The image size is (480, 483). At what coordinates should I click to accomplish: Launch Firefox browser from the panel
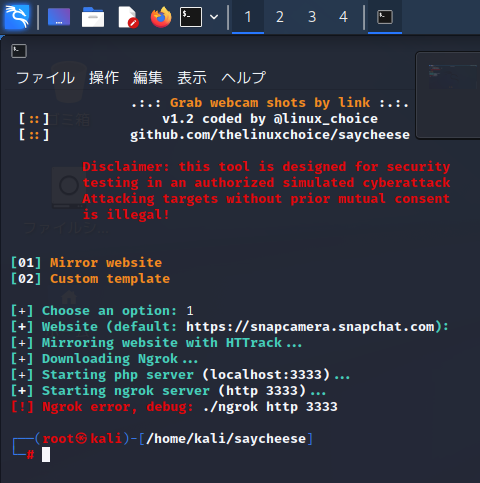161,17
